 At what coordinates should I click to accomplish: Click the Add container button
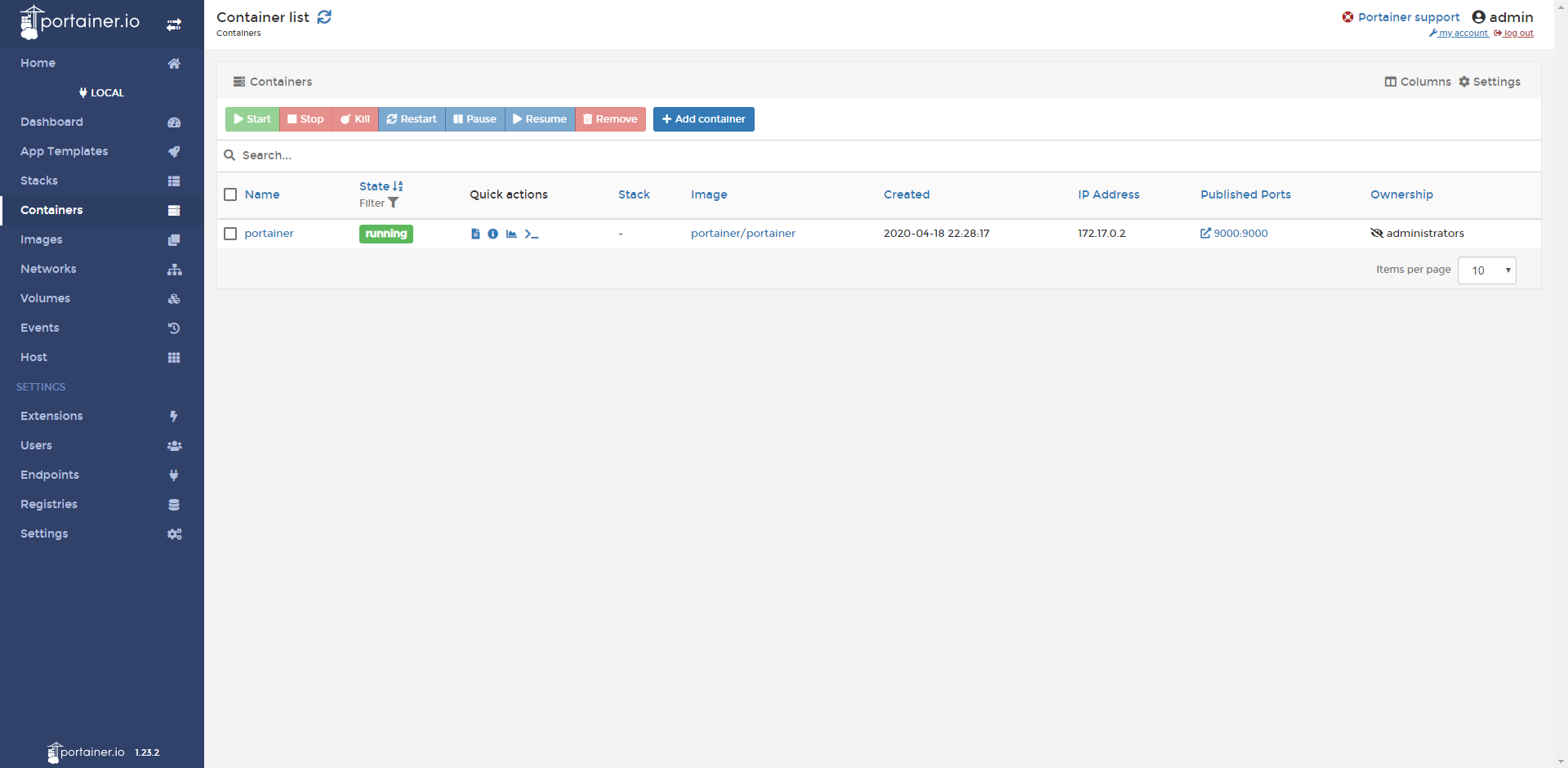point(704,119)
